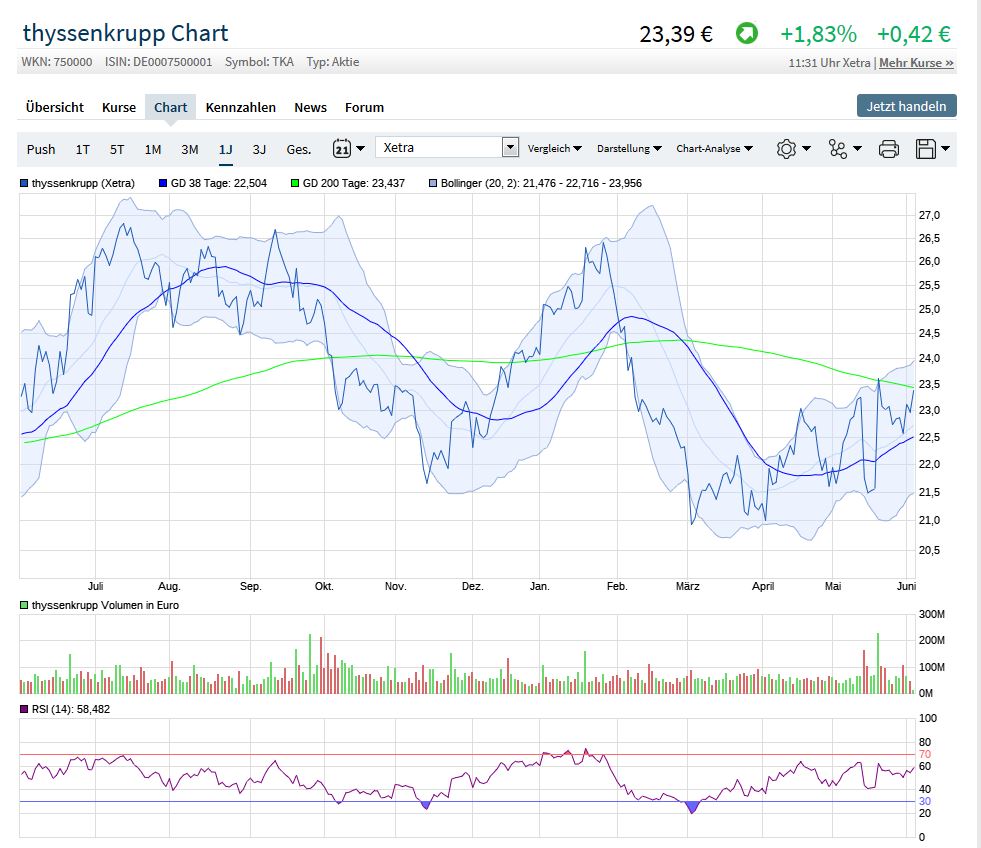The width and height of the screenshot is (981, 848).
Task: Go to the Übersicht tab
Action: (55, 107)
